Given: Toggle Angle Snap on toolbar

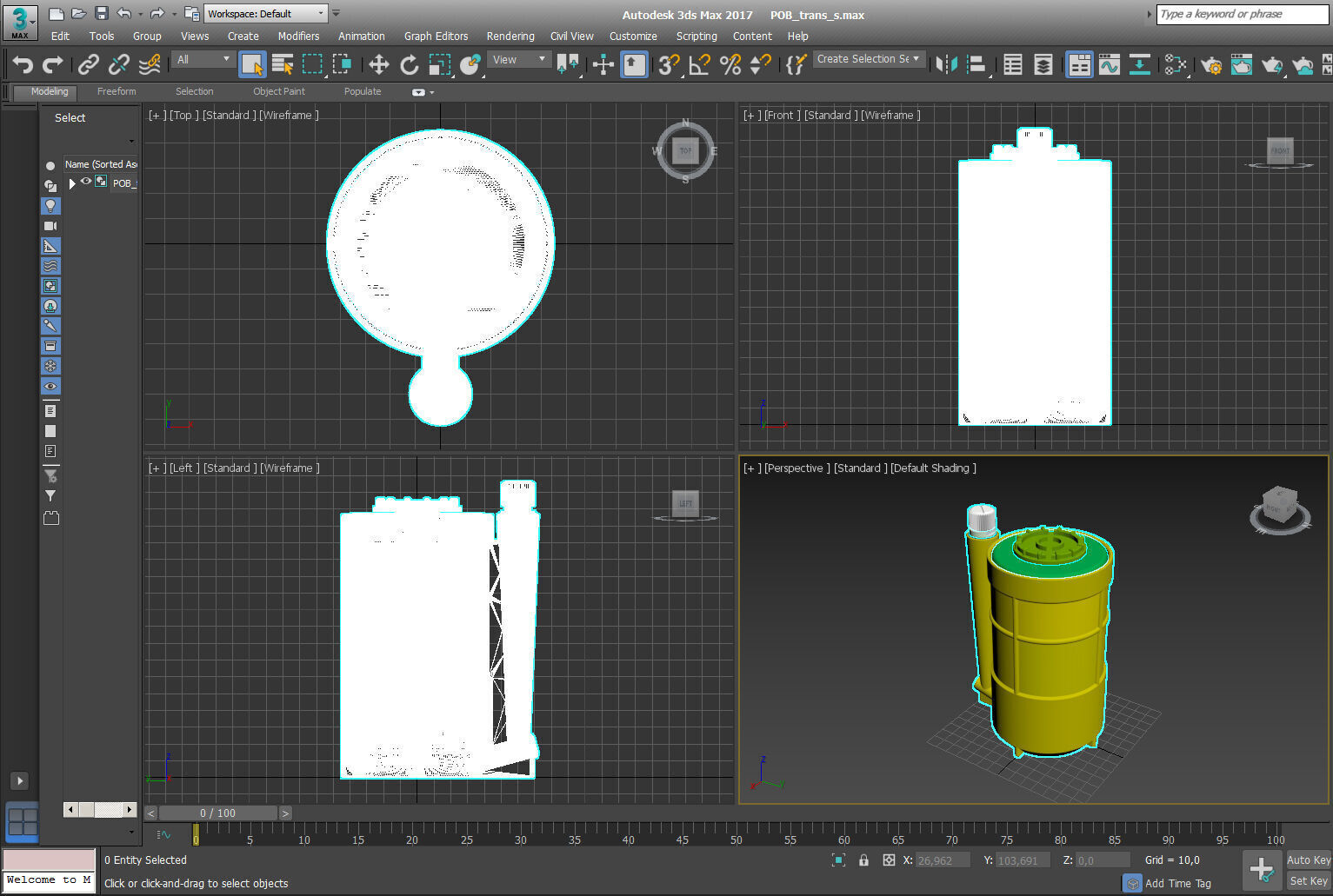Looking at the screenshot, I should 699,64.
